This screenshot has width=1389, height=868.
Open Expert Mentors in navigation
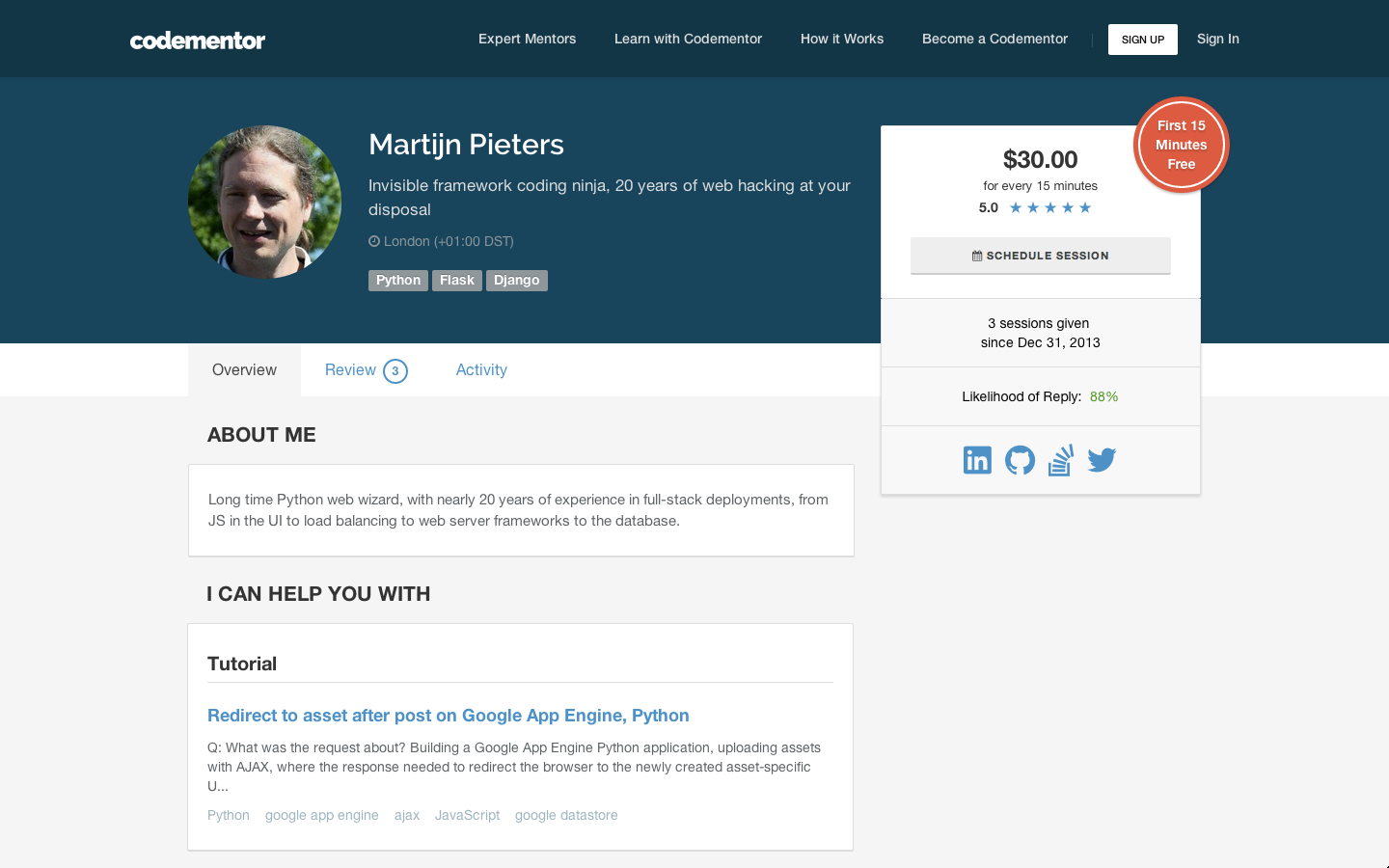coord(527,39)
